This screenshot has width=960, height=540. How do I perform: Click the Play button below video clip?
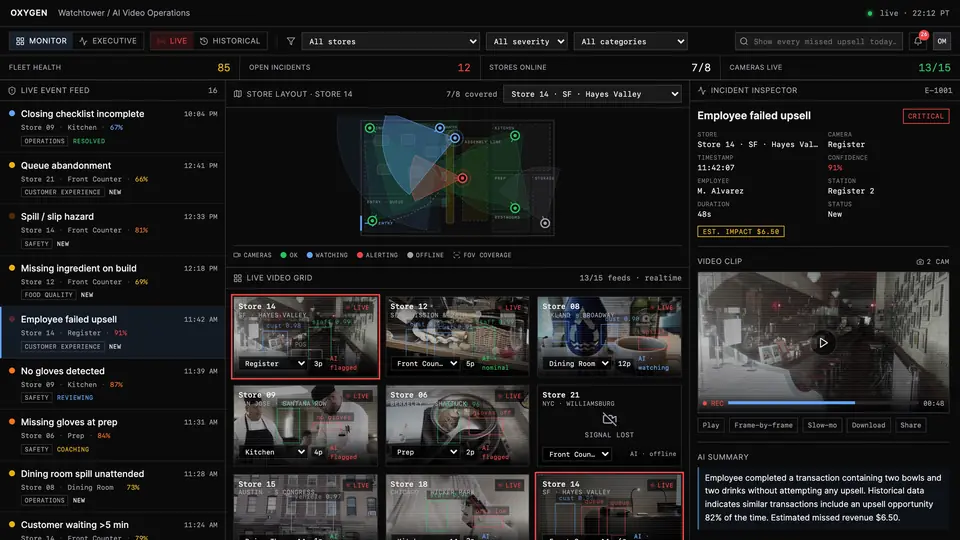tap(711, 426)
